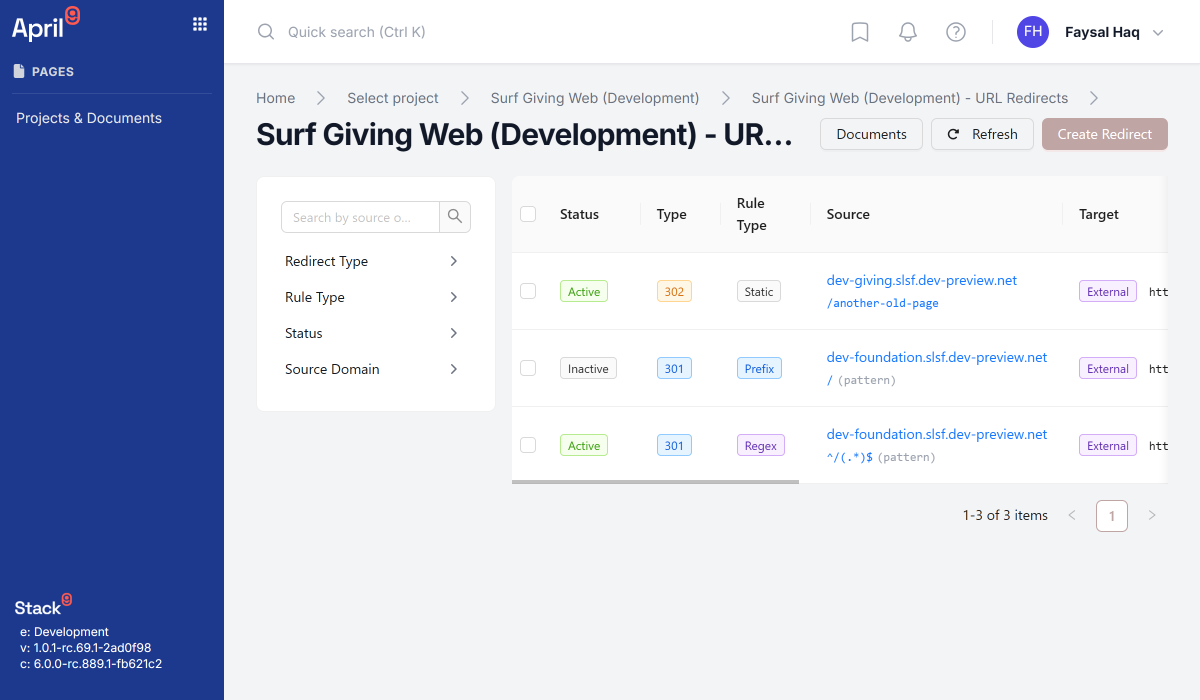Screen dimensions: 1200x700
Task: Click the Prefix rule type tag
Action: click(x=759, y=369)
